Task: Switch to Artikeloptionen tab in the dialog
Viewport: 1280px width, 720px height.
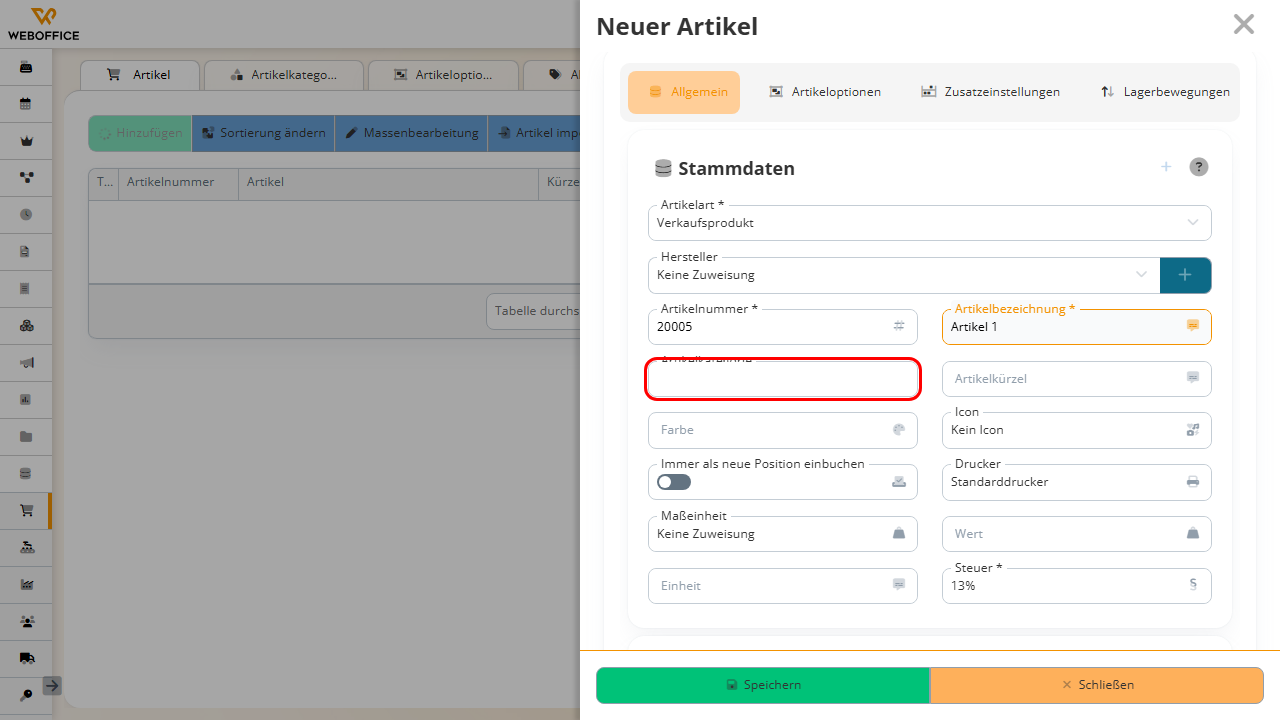Action: [825, 92]
